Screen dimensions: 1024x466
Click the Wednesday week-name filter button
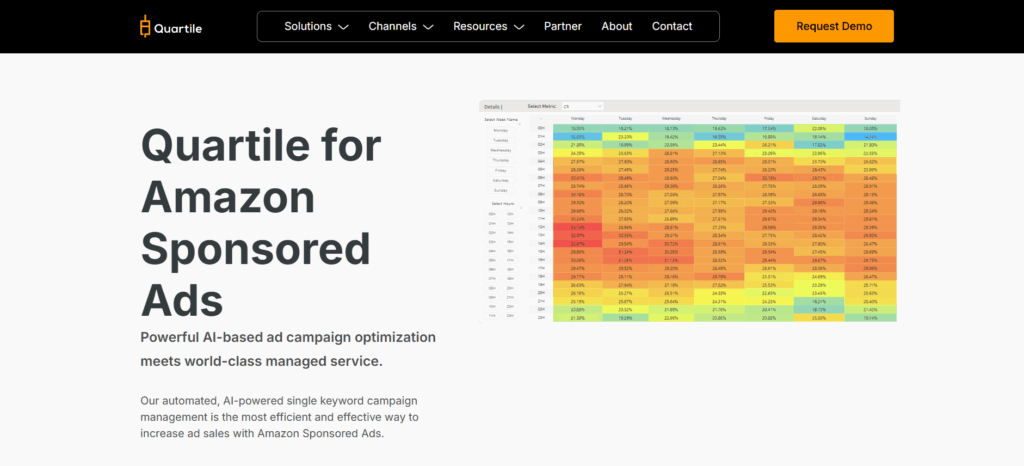501,150
